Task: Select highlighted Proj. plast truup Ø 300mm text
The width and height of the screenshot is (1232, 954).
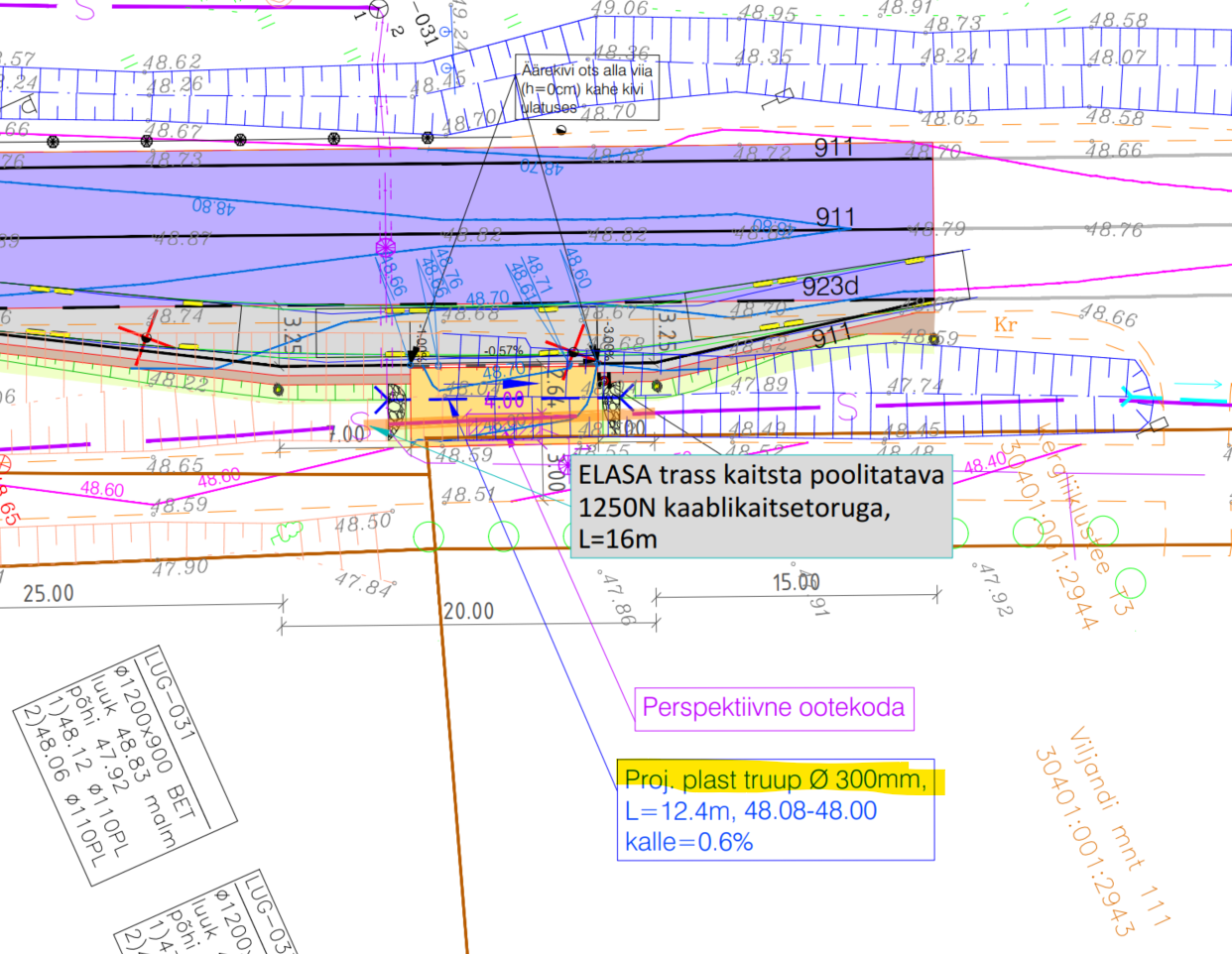Action: pos(776,779)
